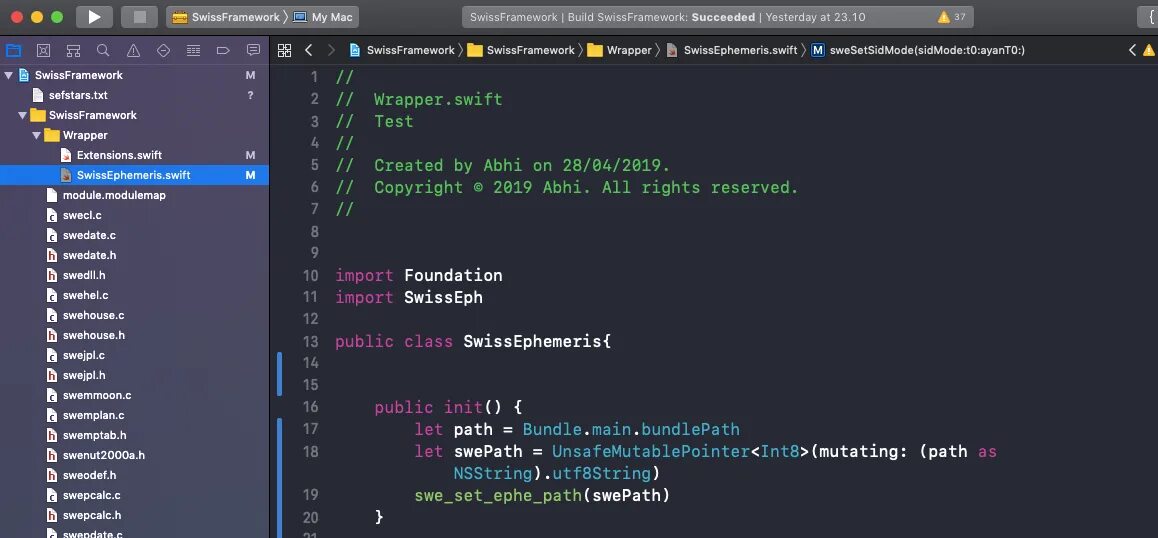1158x538 pixels.
Task: Select SwissEphemeris.swift in jump bar
Action: [732, 50]
